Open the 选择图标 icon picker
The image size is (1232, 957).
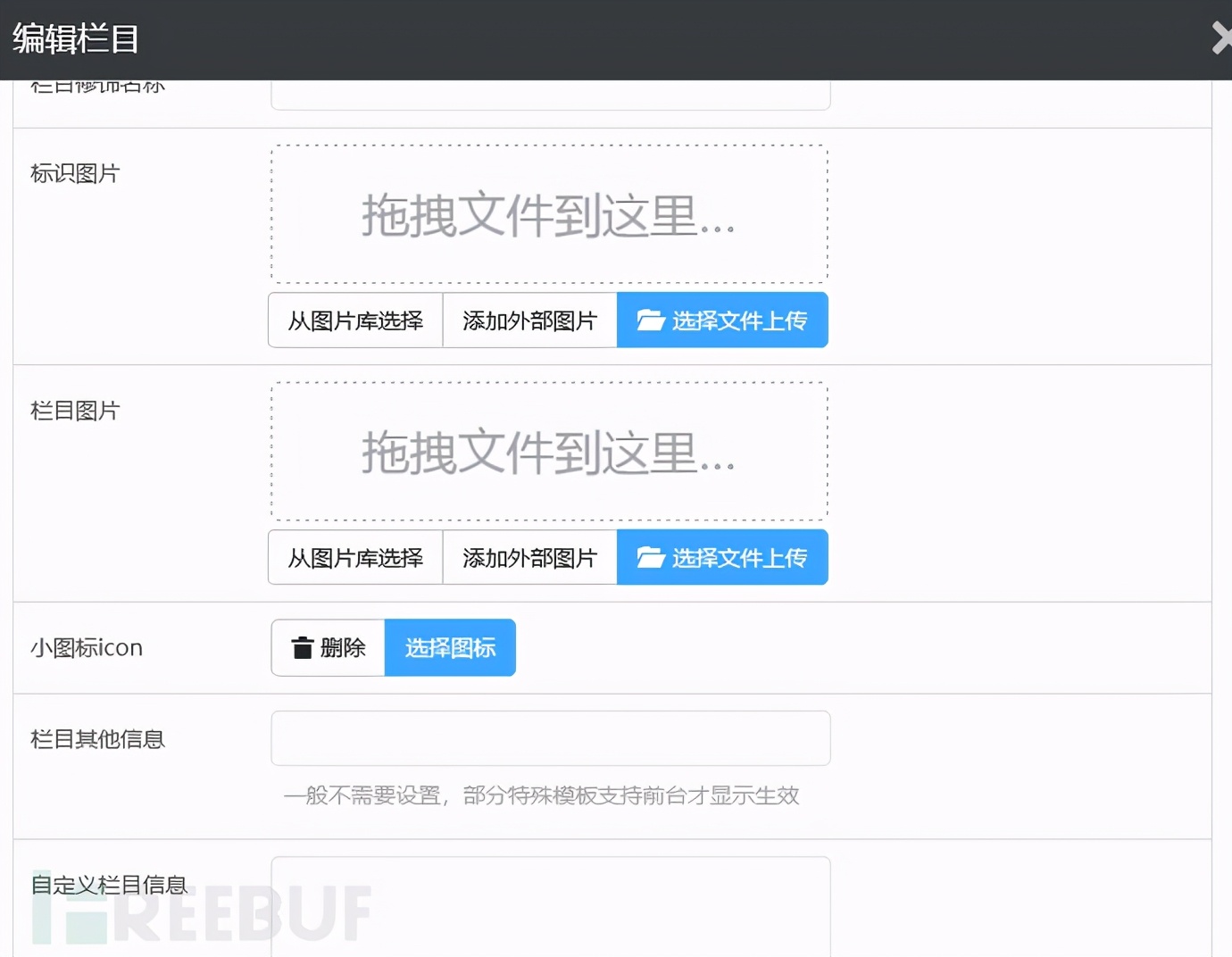pyautogui.click(x=450, y=648)
